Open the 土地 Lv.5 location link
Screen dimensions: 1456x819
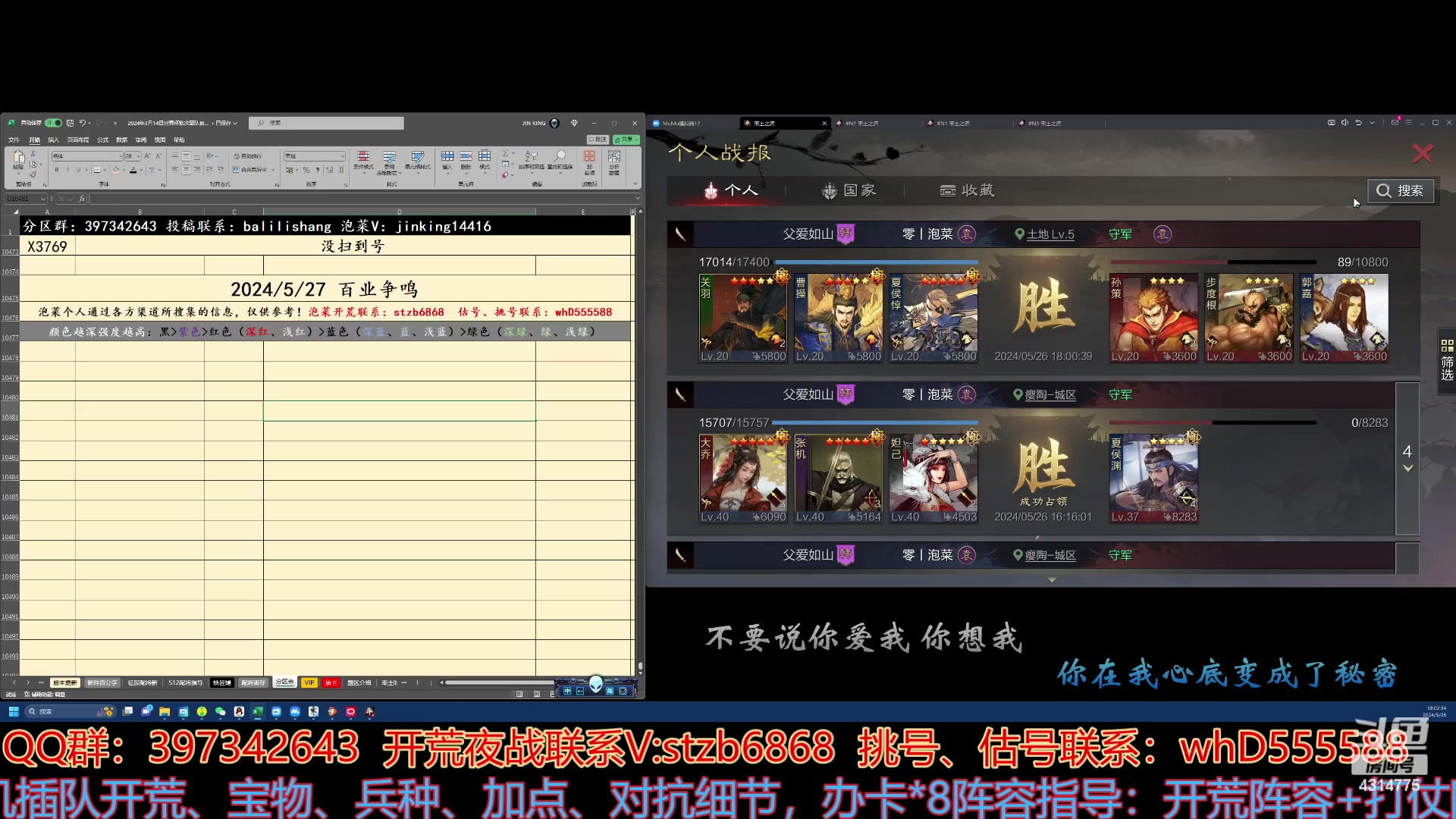click(x=1050, y=234)
